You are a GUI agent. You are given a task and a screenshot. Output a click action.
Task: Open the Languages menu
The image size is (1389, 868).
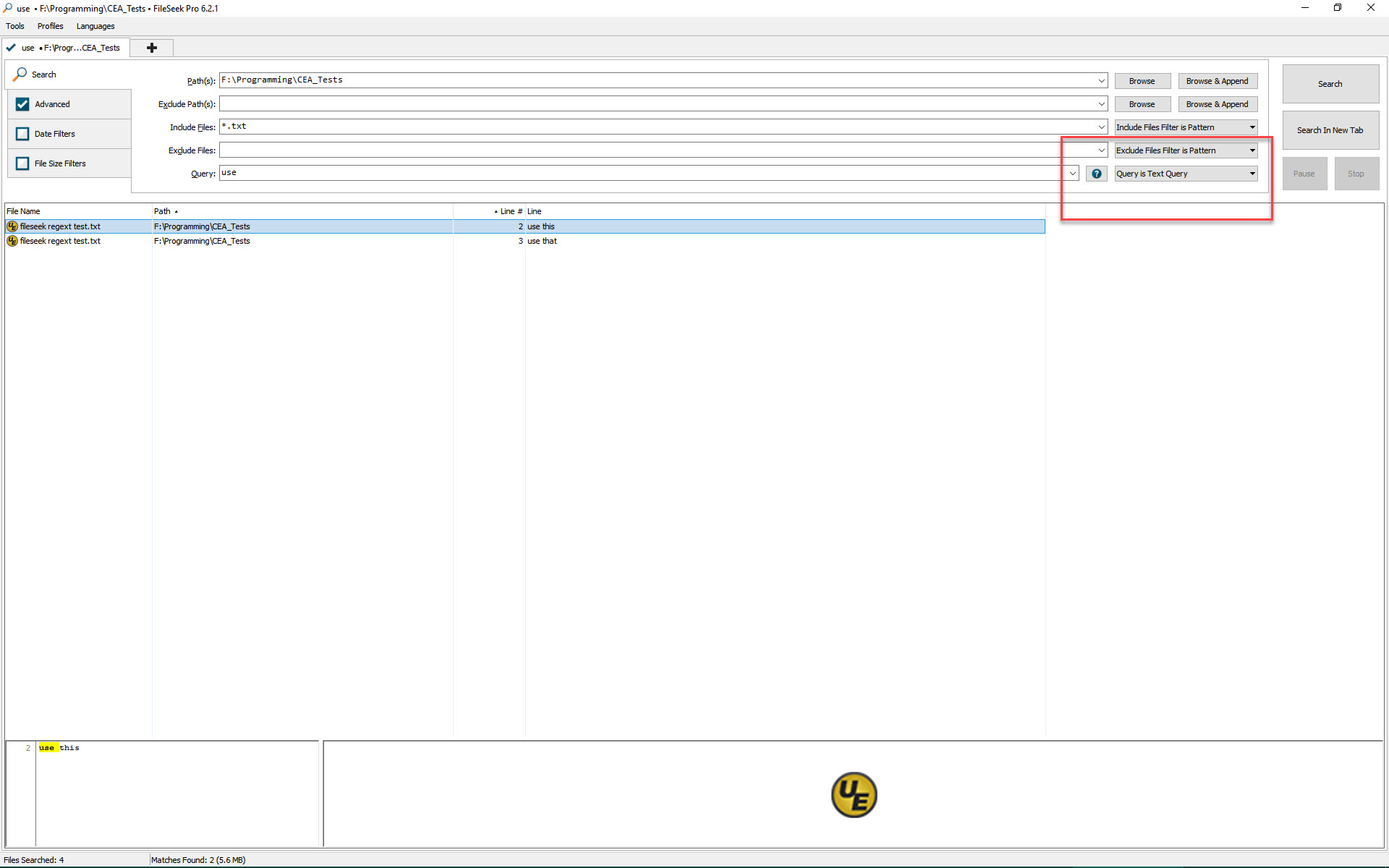pyautogui.click(x=95, y=26)
